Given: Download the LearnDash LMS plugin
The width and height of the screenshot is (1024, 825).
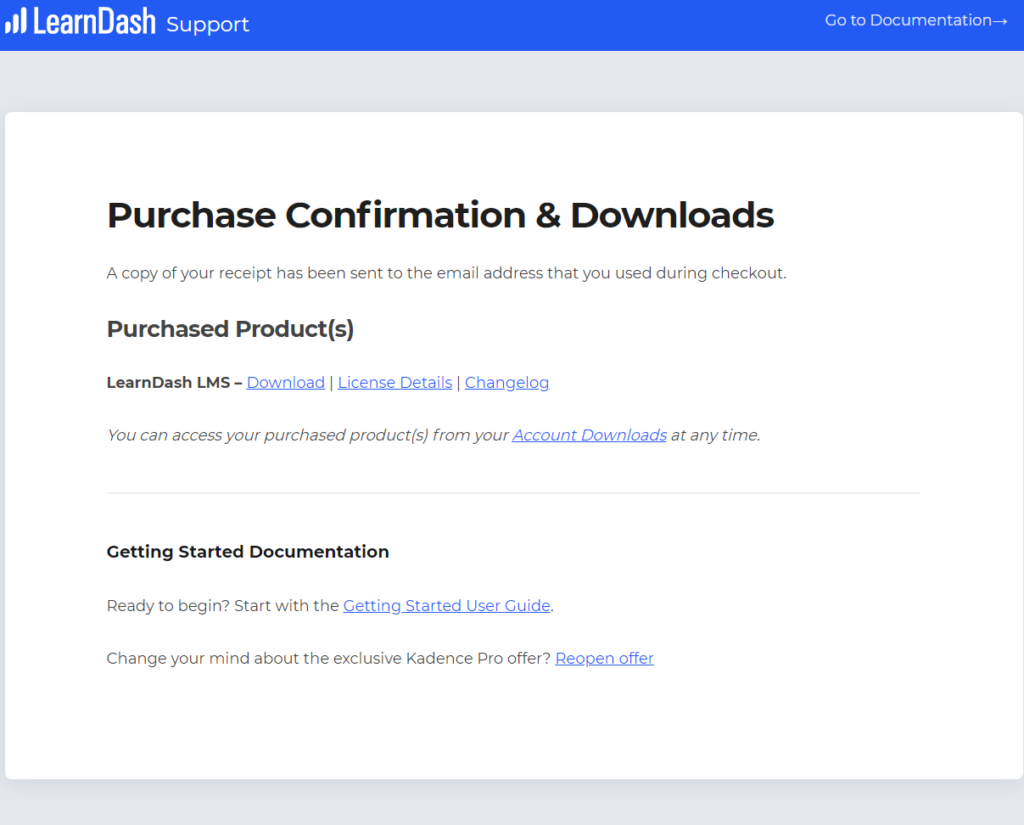Looking at the screenshot, I should coord(285,382).
